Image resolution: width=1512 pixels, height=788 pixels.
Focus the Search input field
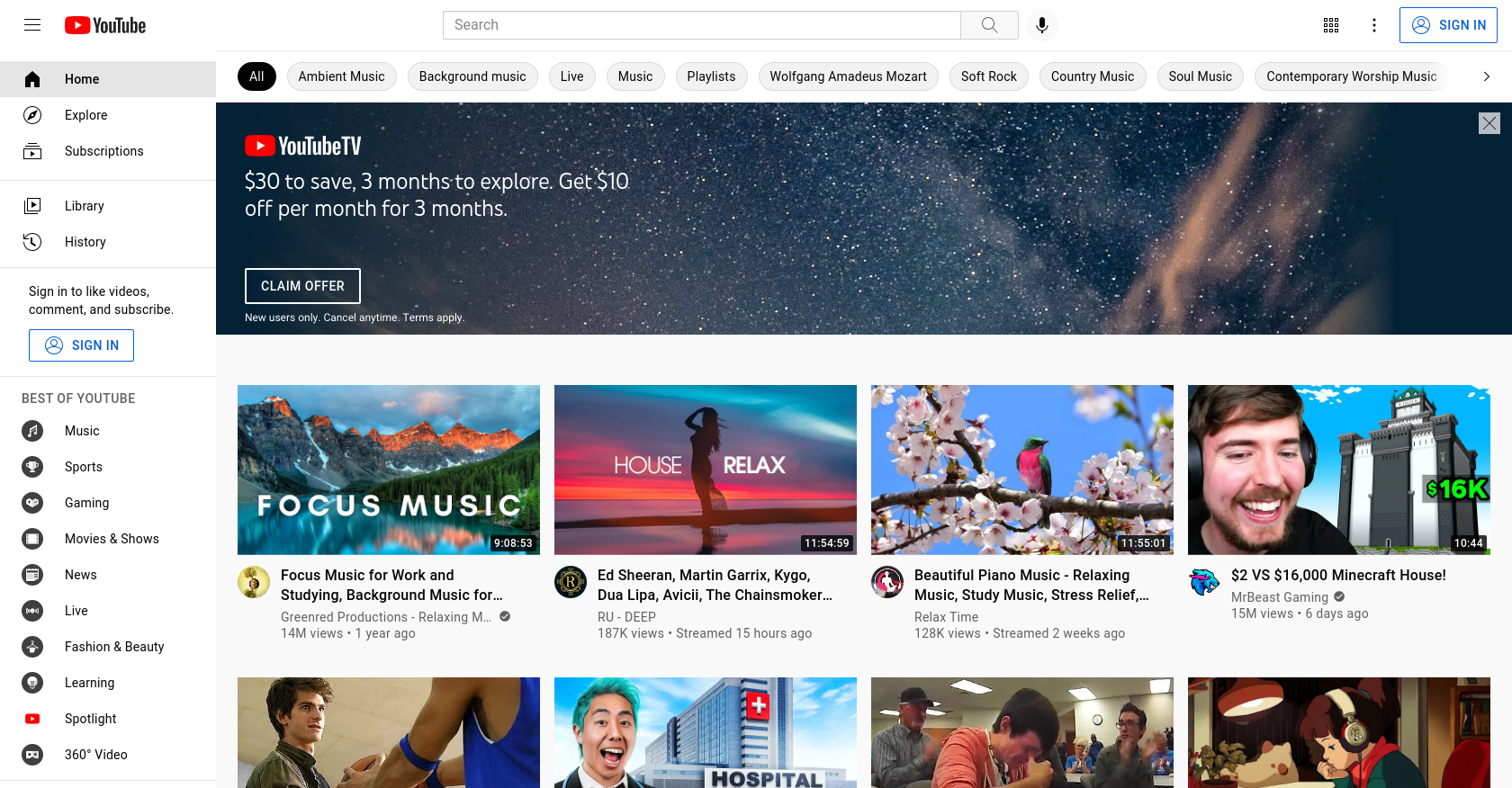(x=701, y=25)
